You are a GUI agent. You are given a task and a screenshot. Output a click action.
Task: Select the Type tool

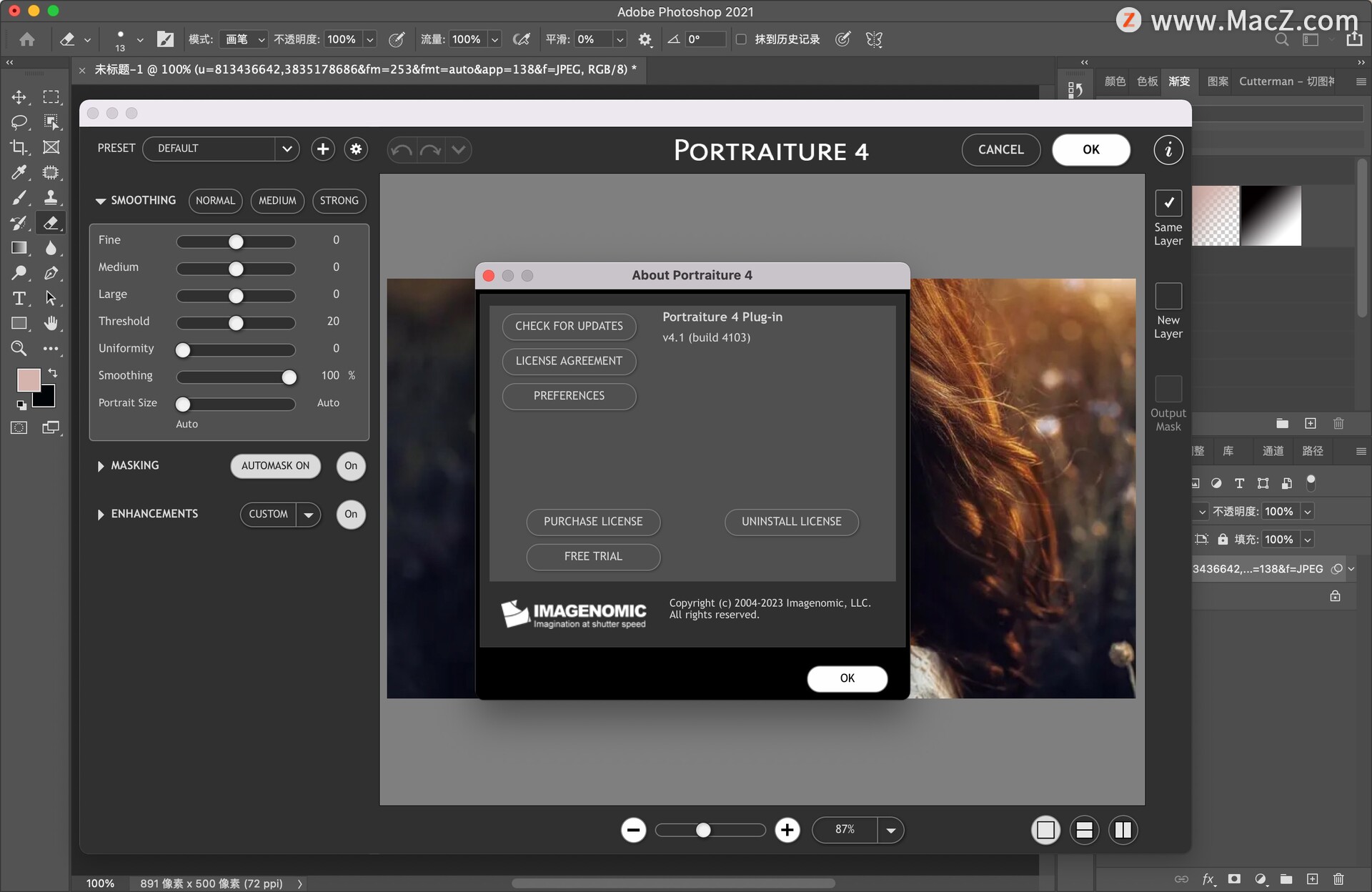pyautogui.click(x=19, y=298)
